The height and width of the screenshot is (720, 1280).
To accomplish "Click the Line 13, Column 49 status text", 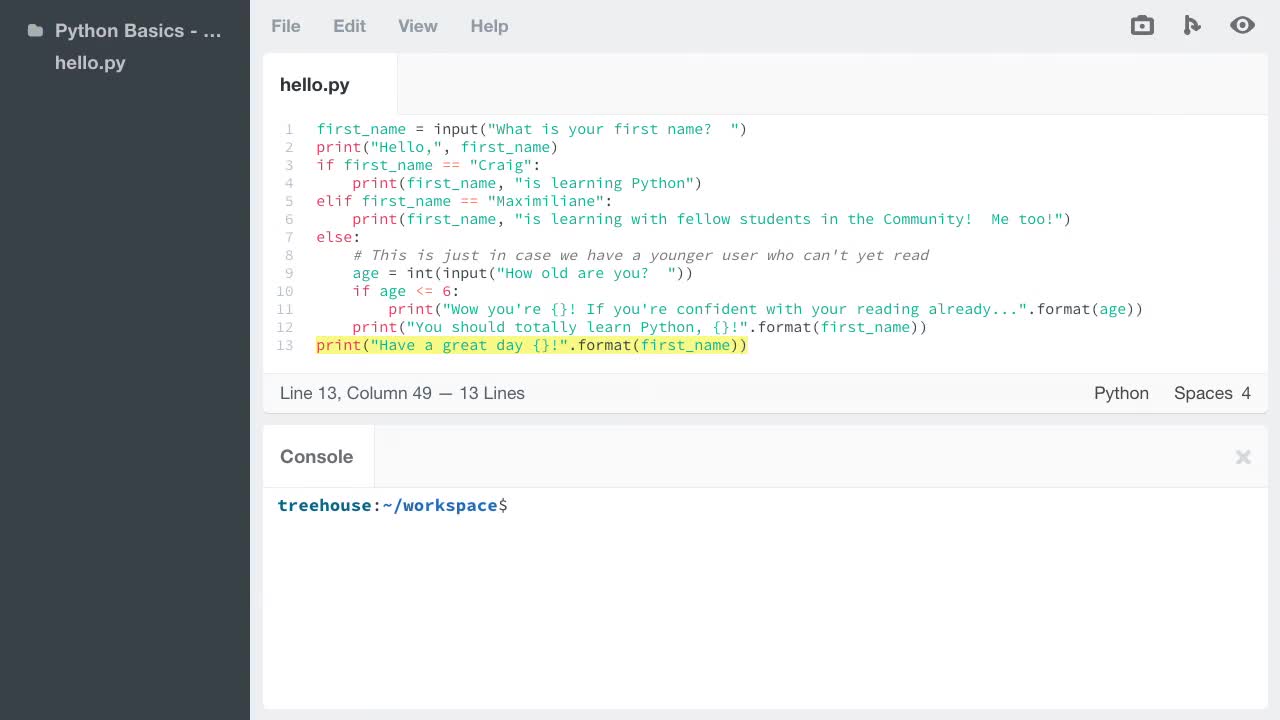I will point(402,393).
